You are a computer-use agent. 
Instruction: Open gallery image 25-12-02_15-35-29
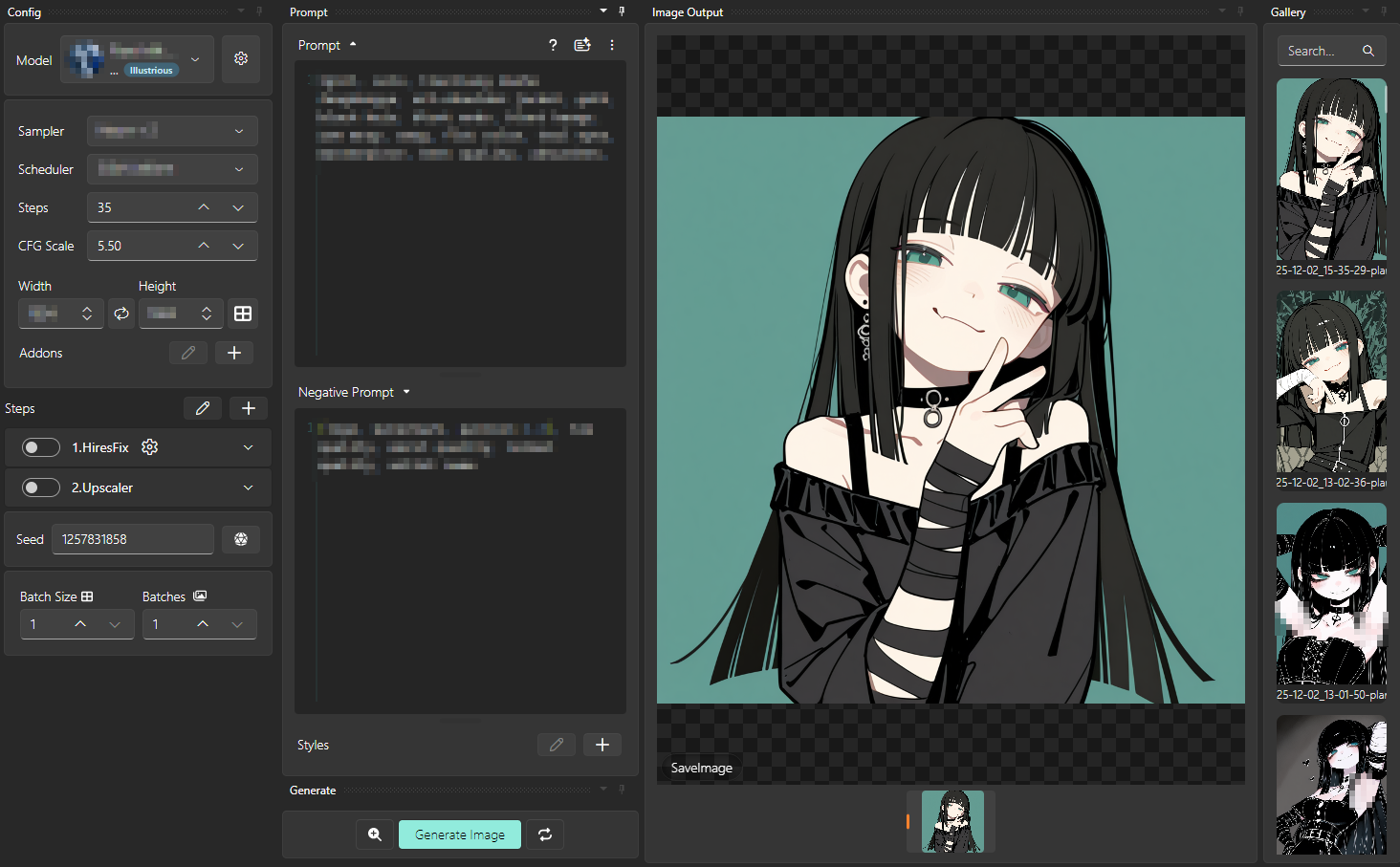(1331, 169)
